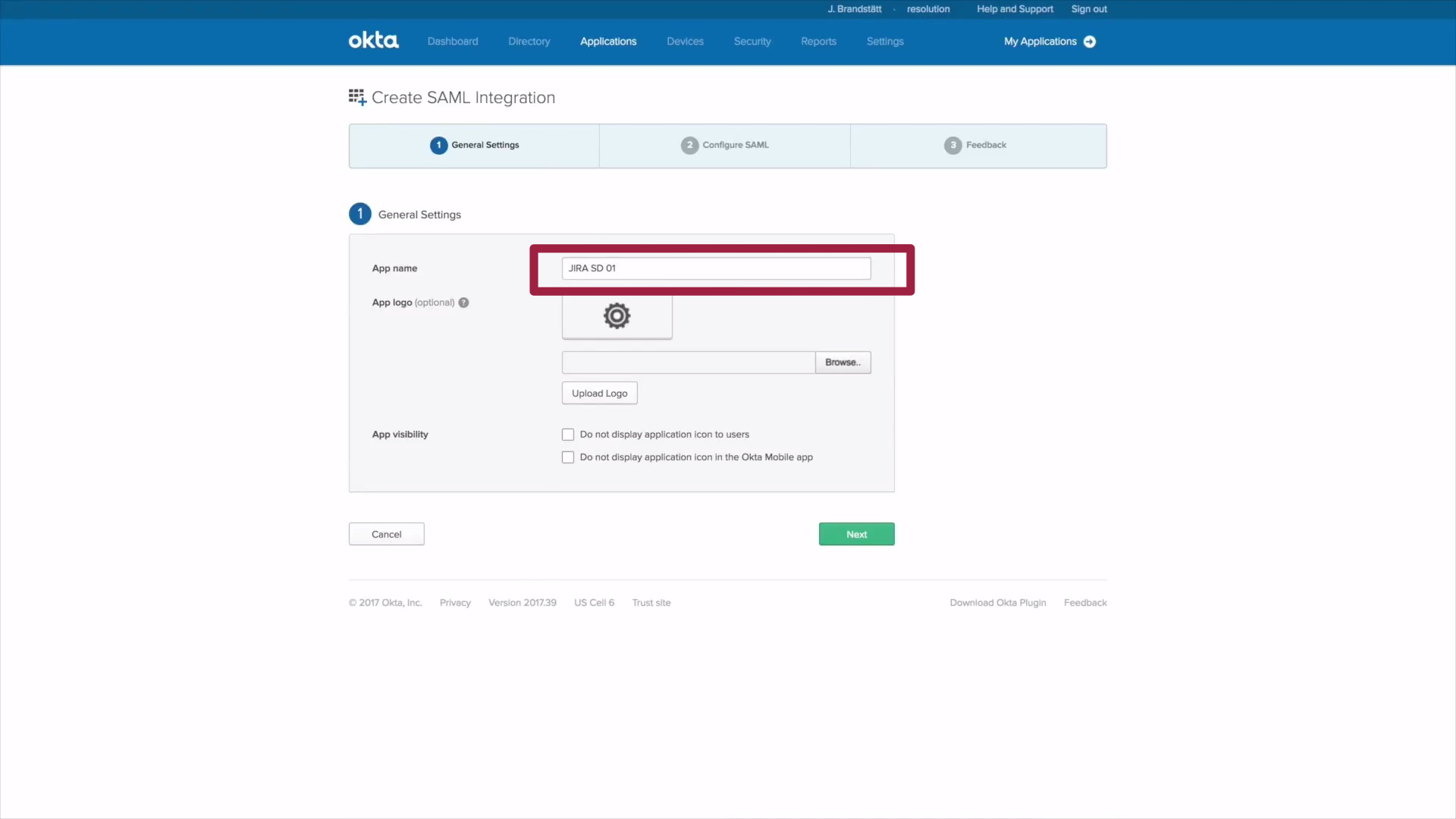Open the Dashboard menu
This screenshot has width=1456, height=819.
click(453, 42)
